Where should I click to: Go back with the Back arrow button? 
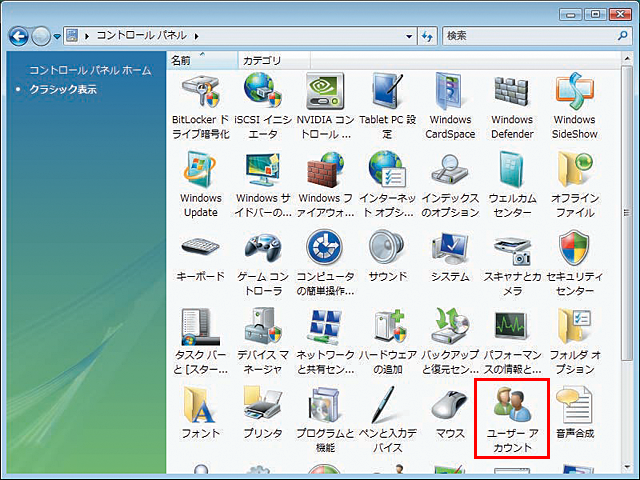click(18, 36)
